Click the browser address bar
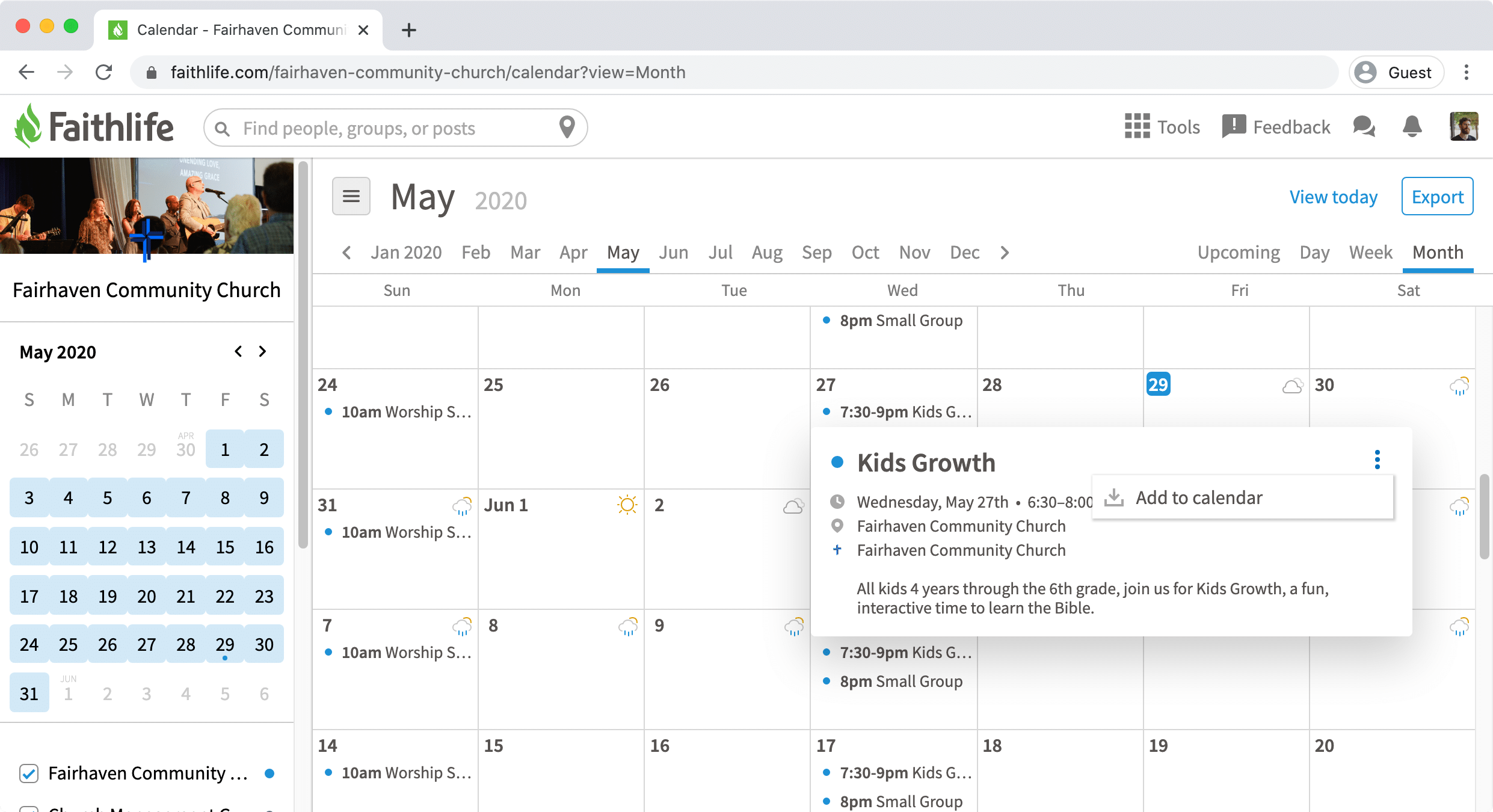 [734, 72]
